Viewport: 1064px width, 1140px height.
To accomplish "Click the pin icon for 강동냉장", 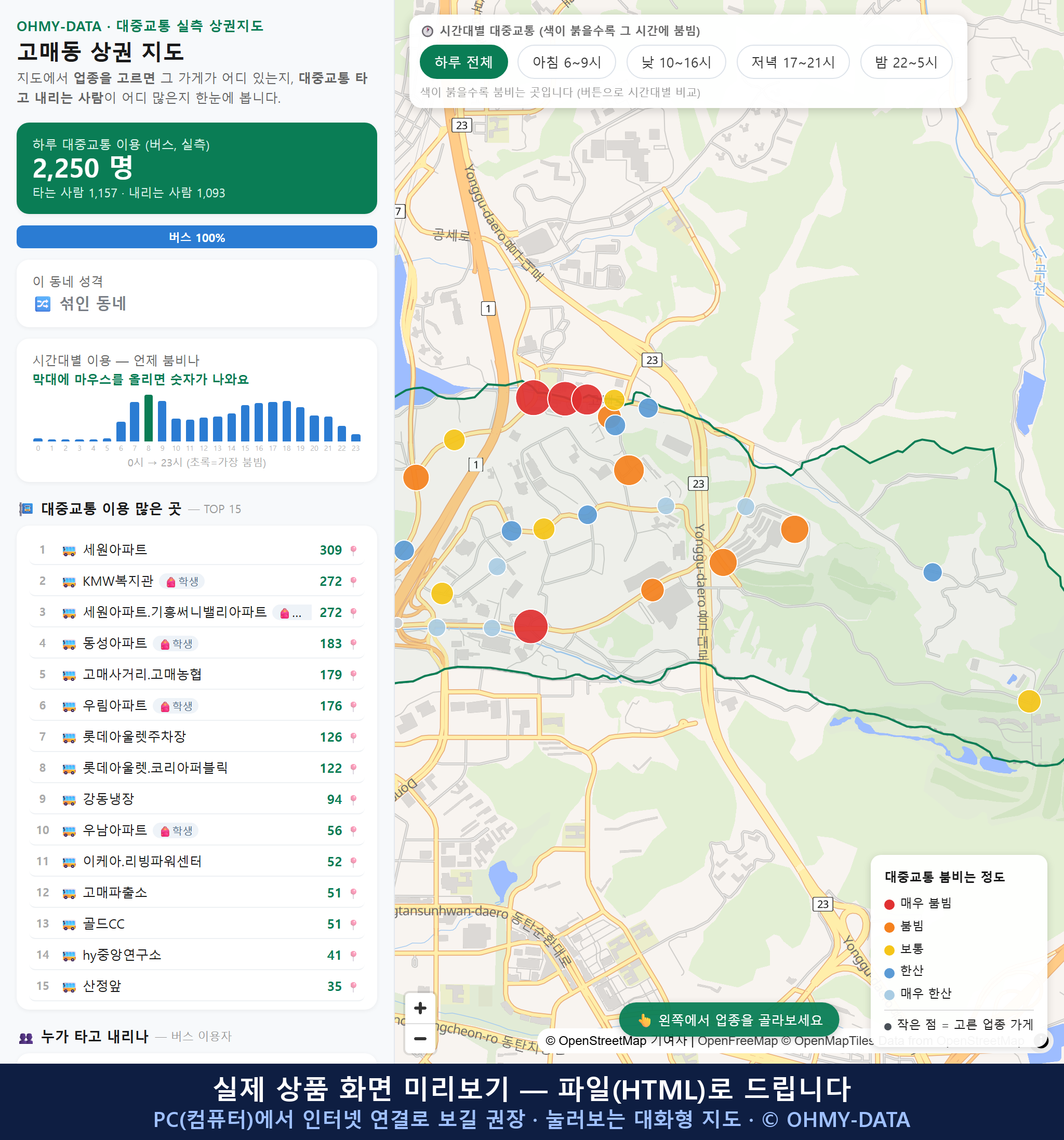I will pyautogui.click(x=353, y=799).
